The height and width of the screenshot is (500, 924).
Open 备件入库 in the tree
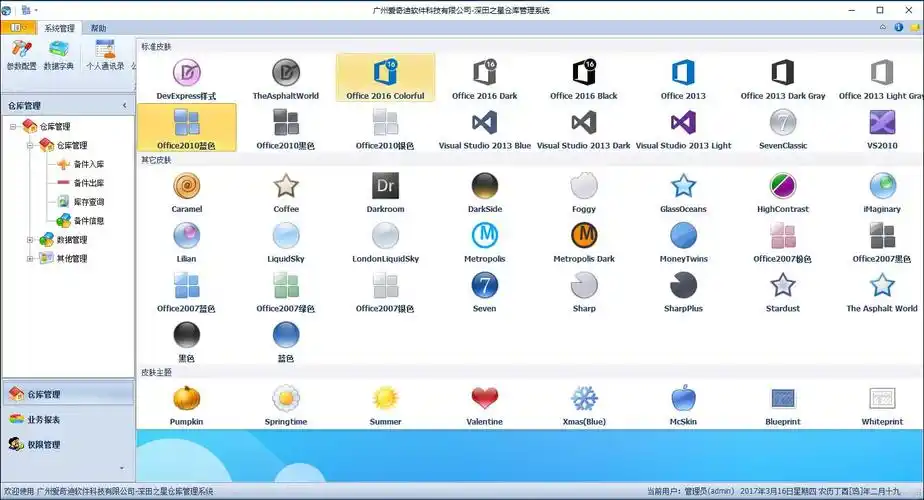[83, 164]
